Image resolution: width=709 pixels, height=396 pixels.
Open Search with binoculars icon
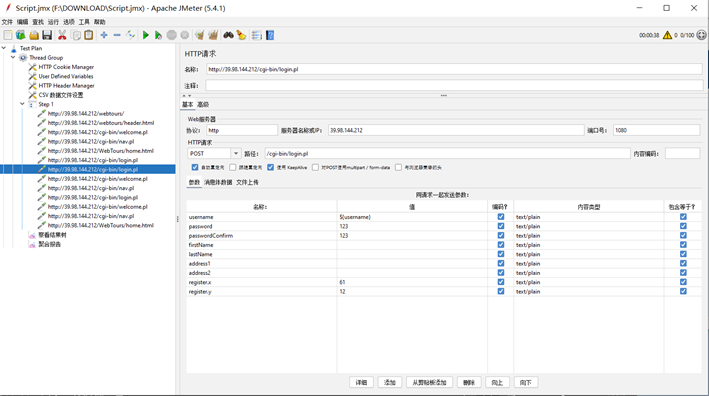click(228, 35)
